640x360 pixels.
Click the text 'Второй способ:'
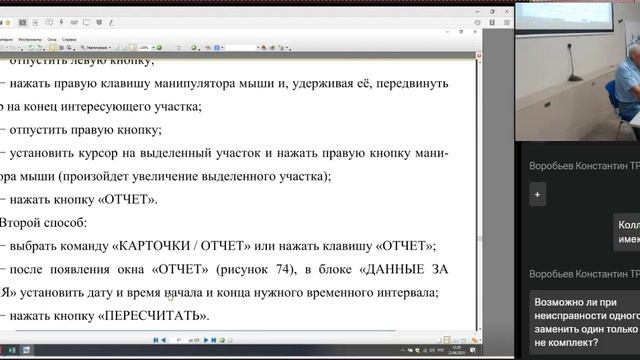coord(43,223)
